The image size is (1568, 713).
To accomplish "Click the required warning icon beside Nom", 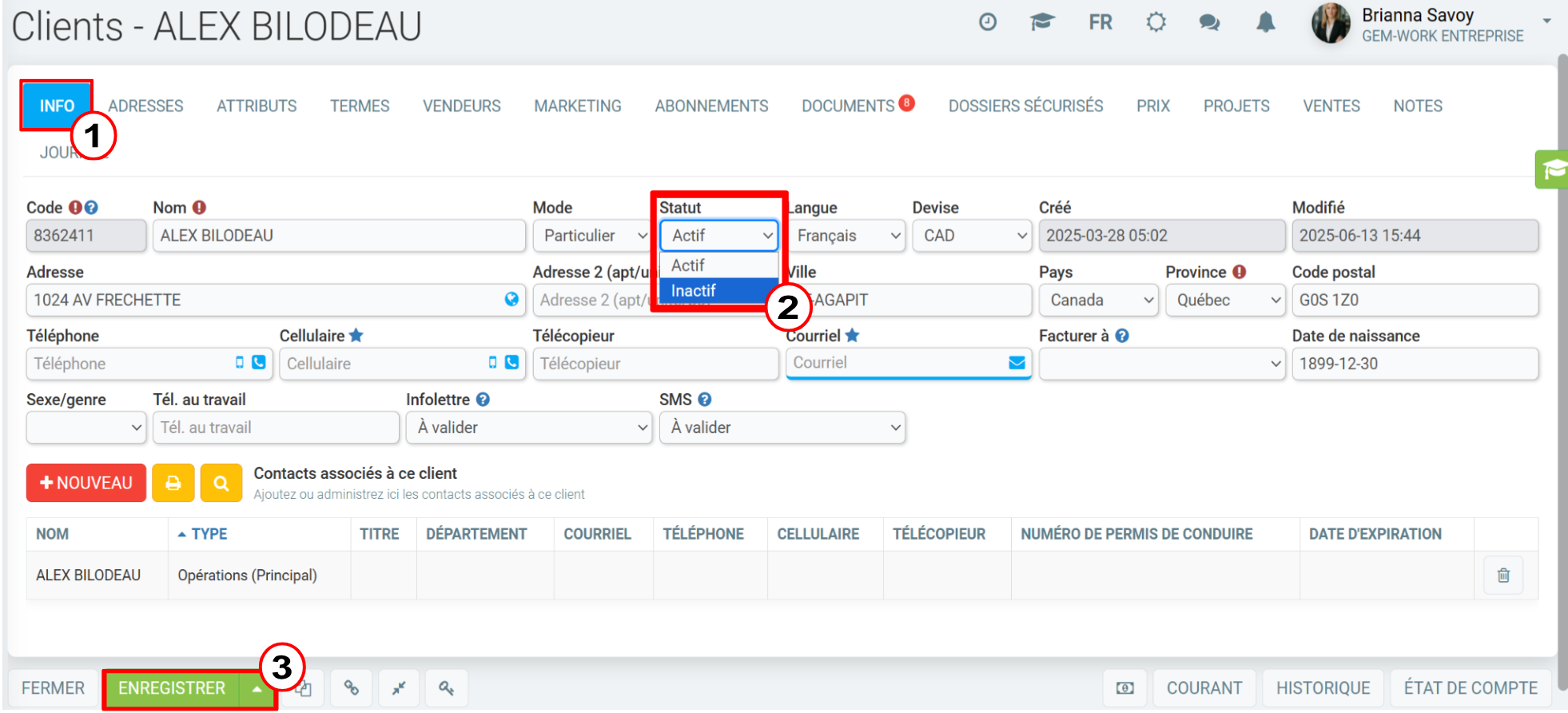I will pyautogui.click(x=199, y=207).
